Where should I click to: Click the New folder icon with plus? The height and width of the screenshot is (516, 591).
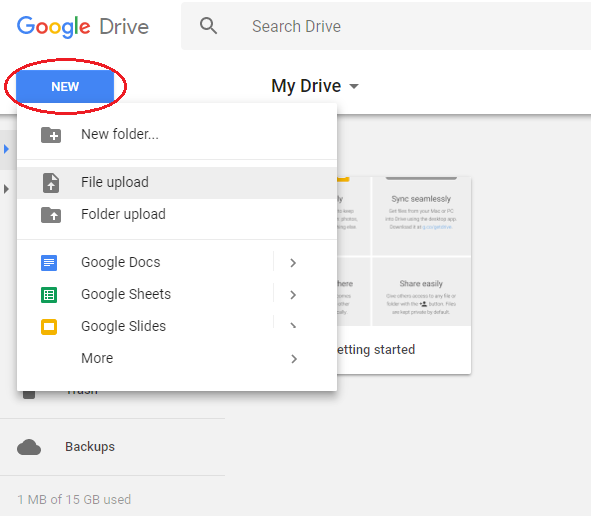(51, 135)
